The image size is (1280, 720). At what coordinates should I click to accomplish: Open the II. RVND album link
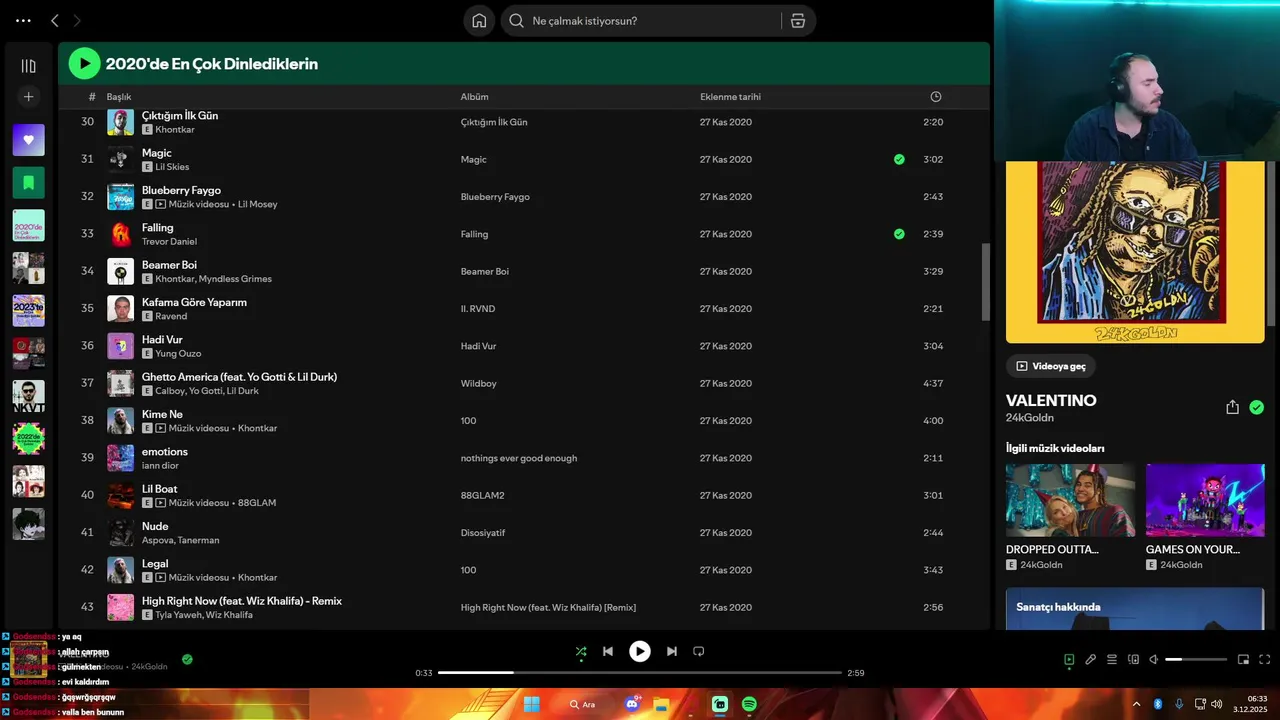point(478,309)
